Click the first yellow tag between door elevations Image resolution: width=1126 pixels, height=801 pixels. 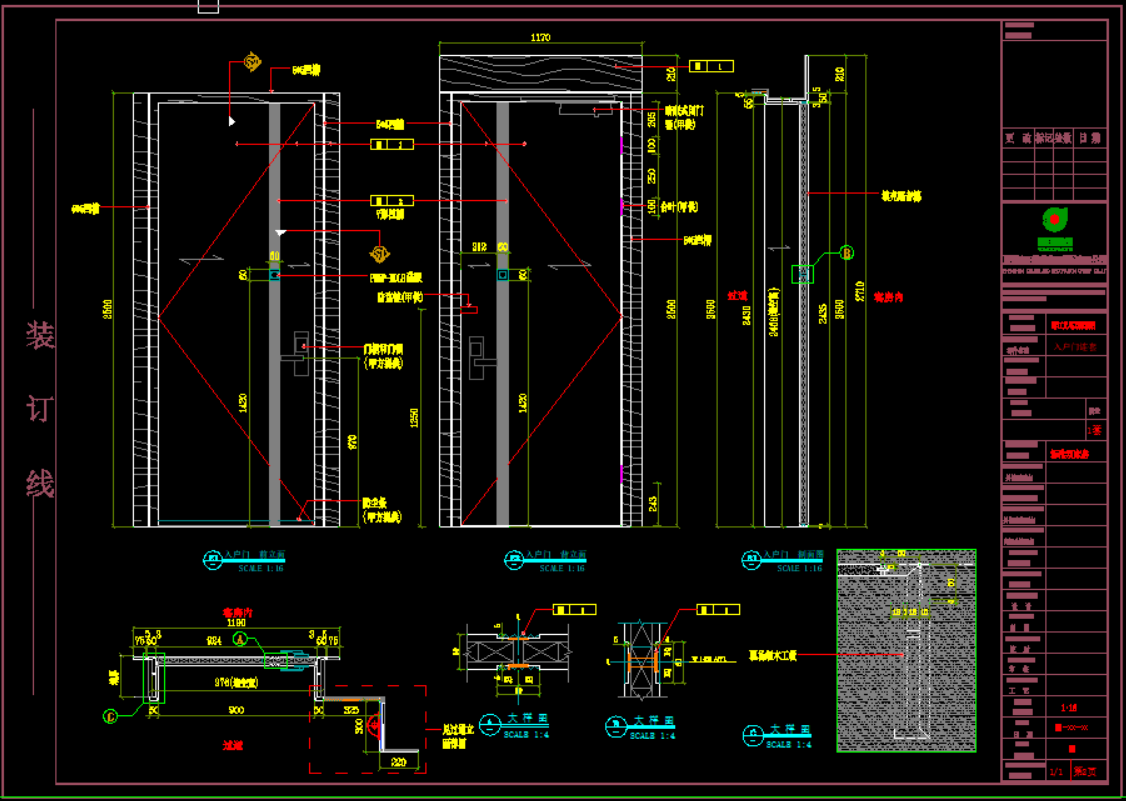[391, 145]
